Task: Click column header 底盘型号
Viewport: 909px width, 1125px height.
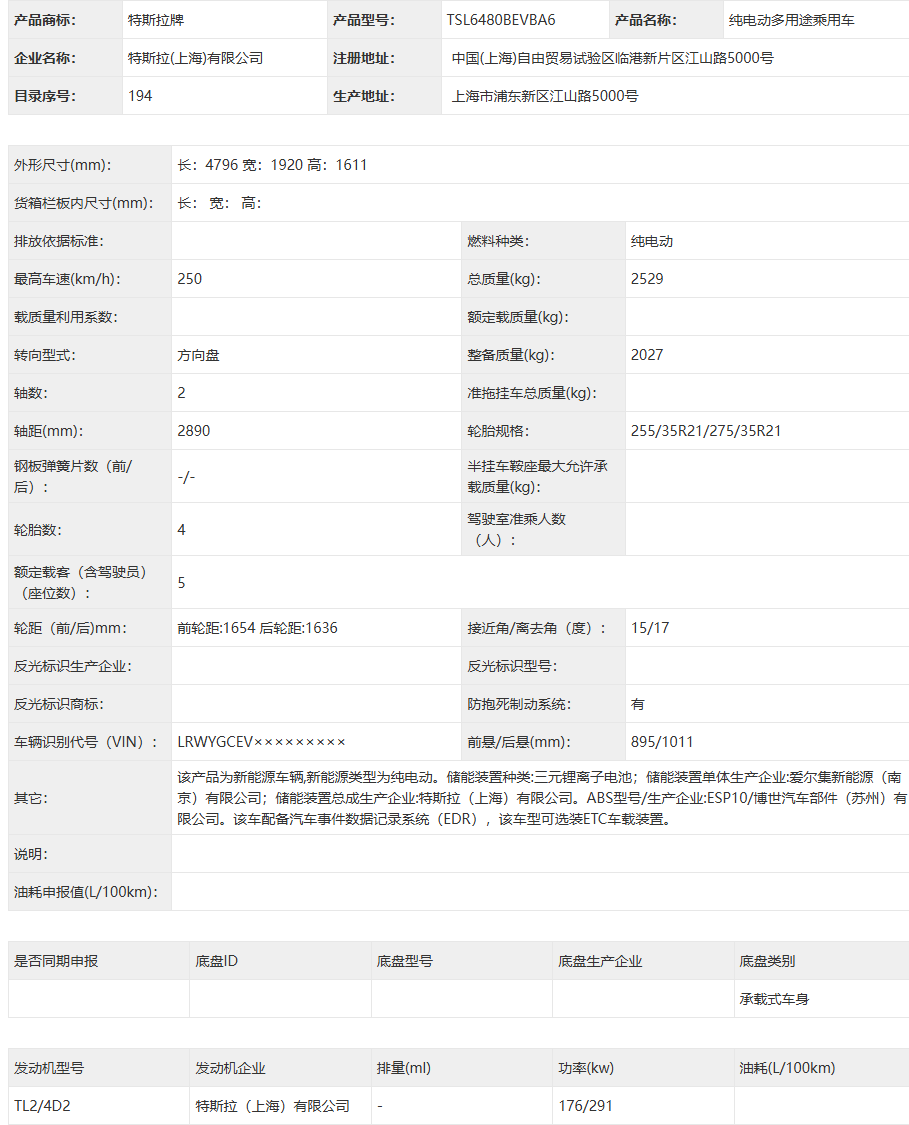Action: click(405, 961)
